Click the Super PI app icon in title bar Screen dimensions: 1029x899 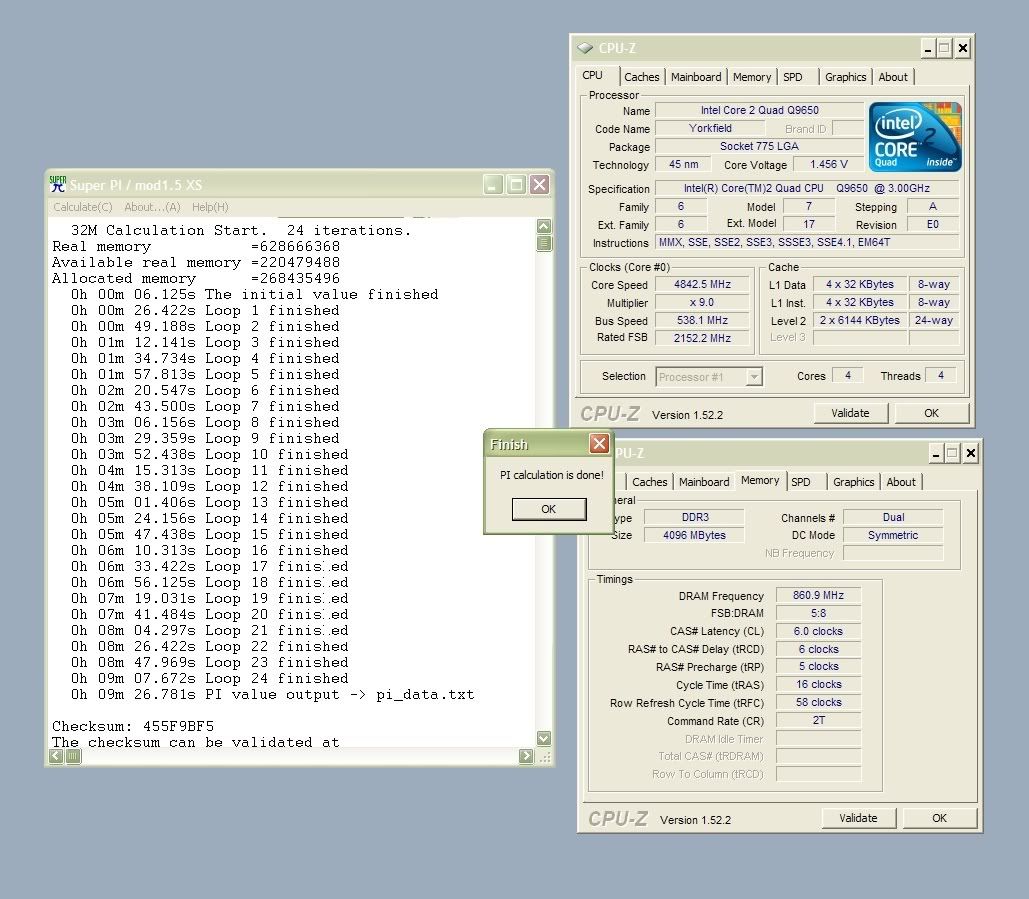pos(58,184)
